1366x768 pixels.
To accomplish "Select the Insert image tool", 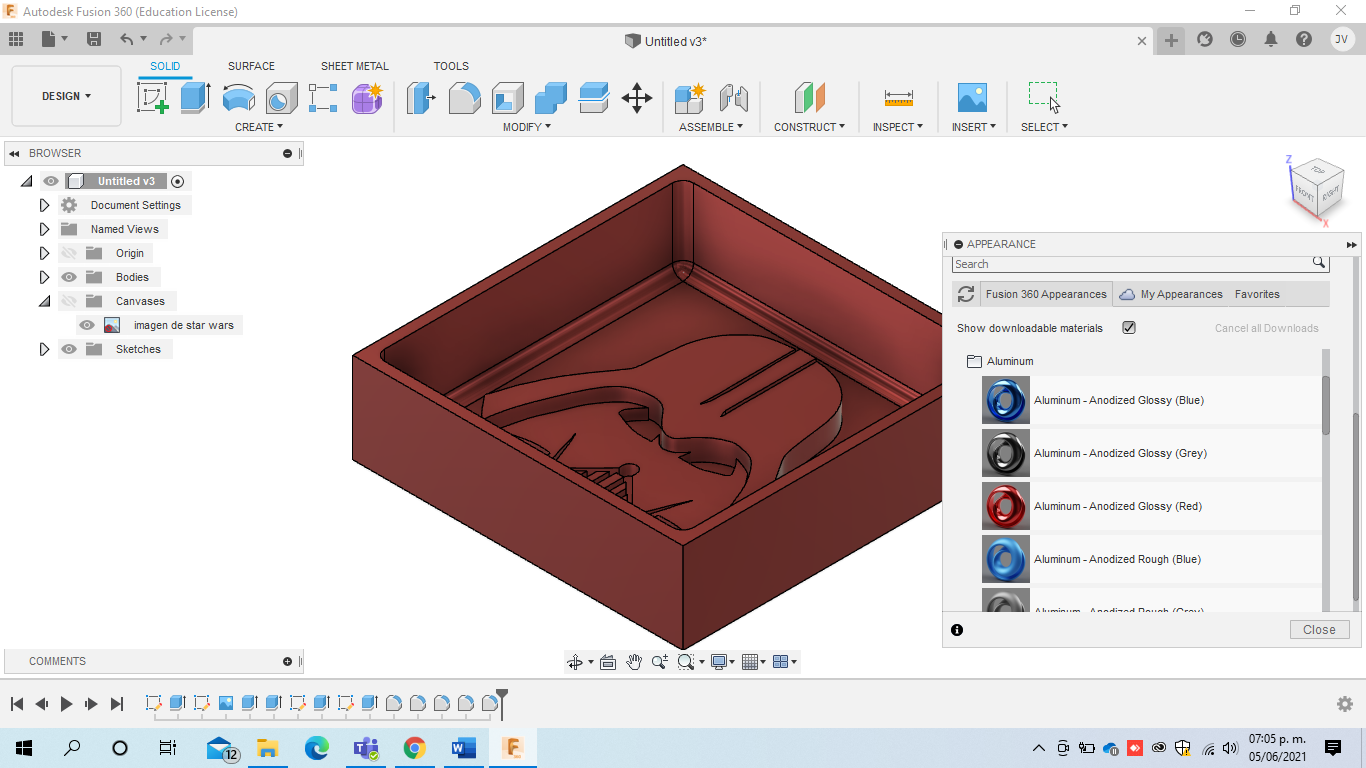I will pyautogui.click(x=972, y=98).
